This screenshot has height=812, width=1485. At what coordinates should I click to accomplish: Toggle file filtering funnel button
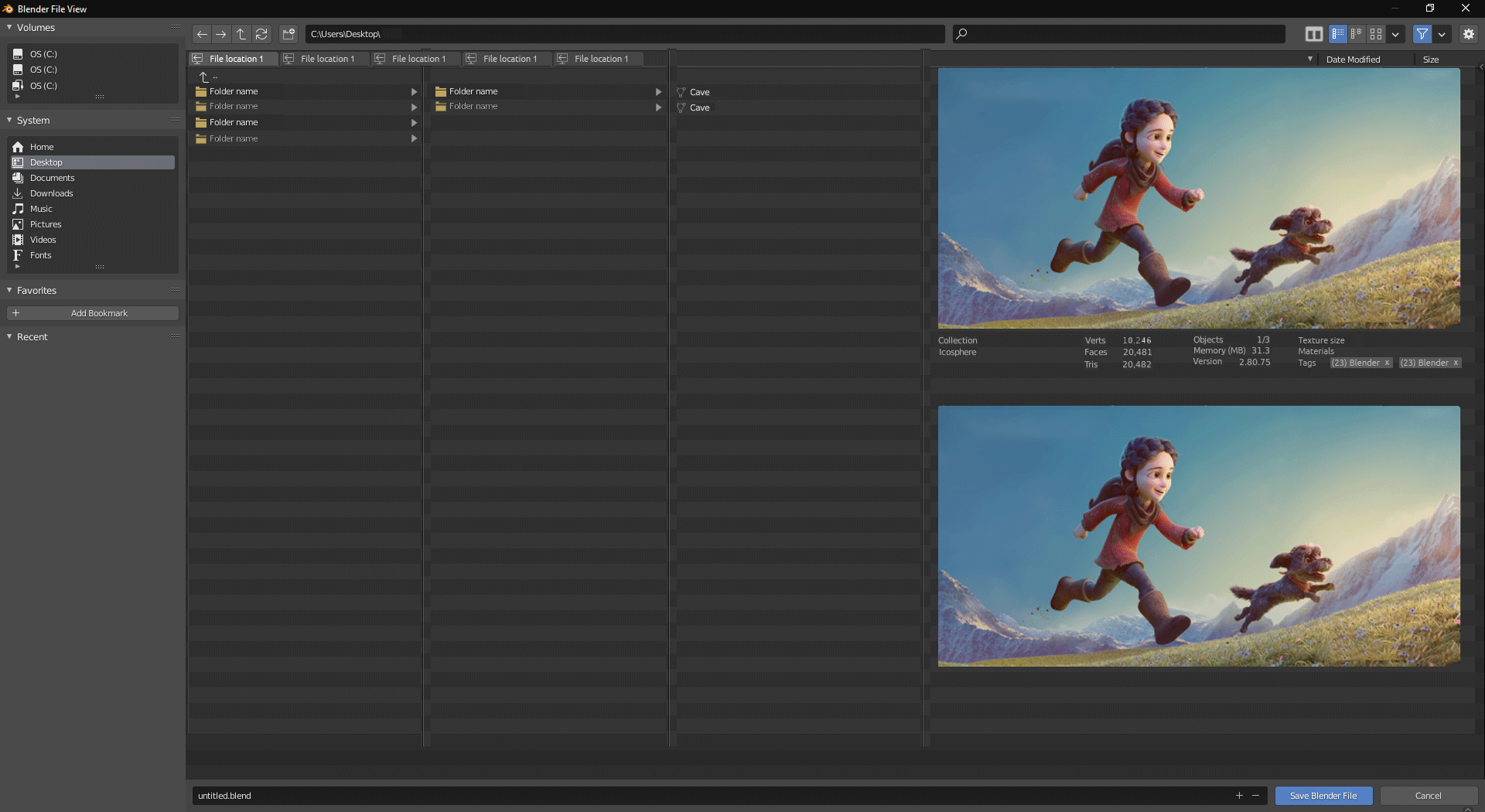[1422, 34]
